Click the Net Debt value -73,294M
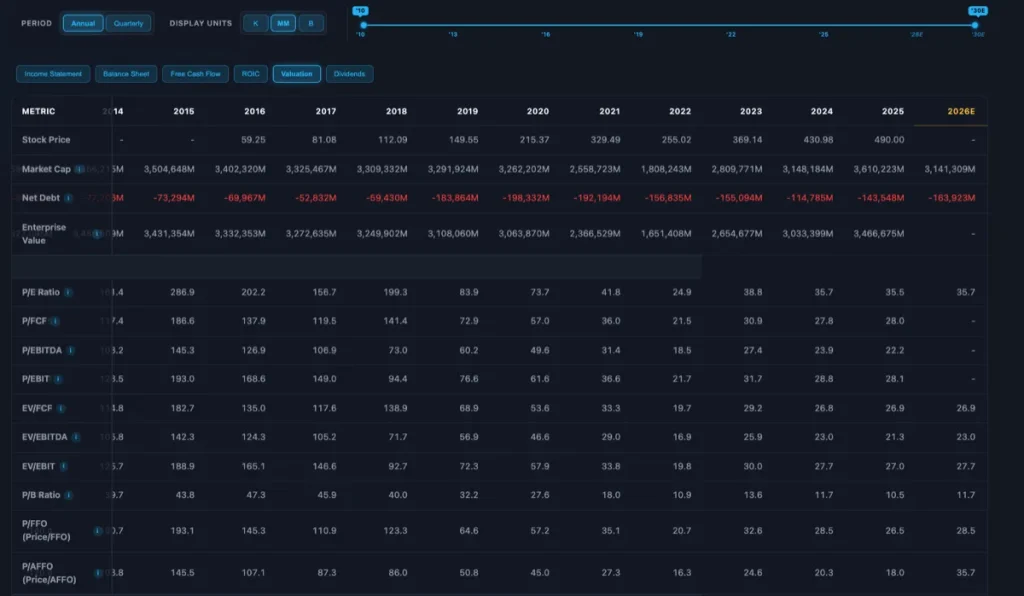Image resolution: width=1024 pixels, height=596 pixels. (173, 198)
